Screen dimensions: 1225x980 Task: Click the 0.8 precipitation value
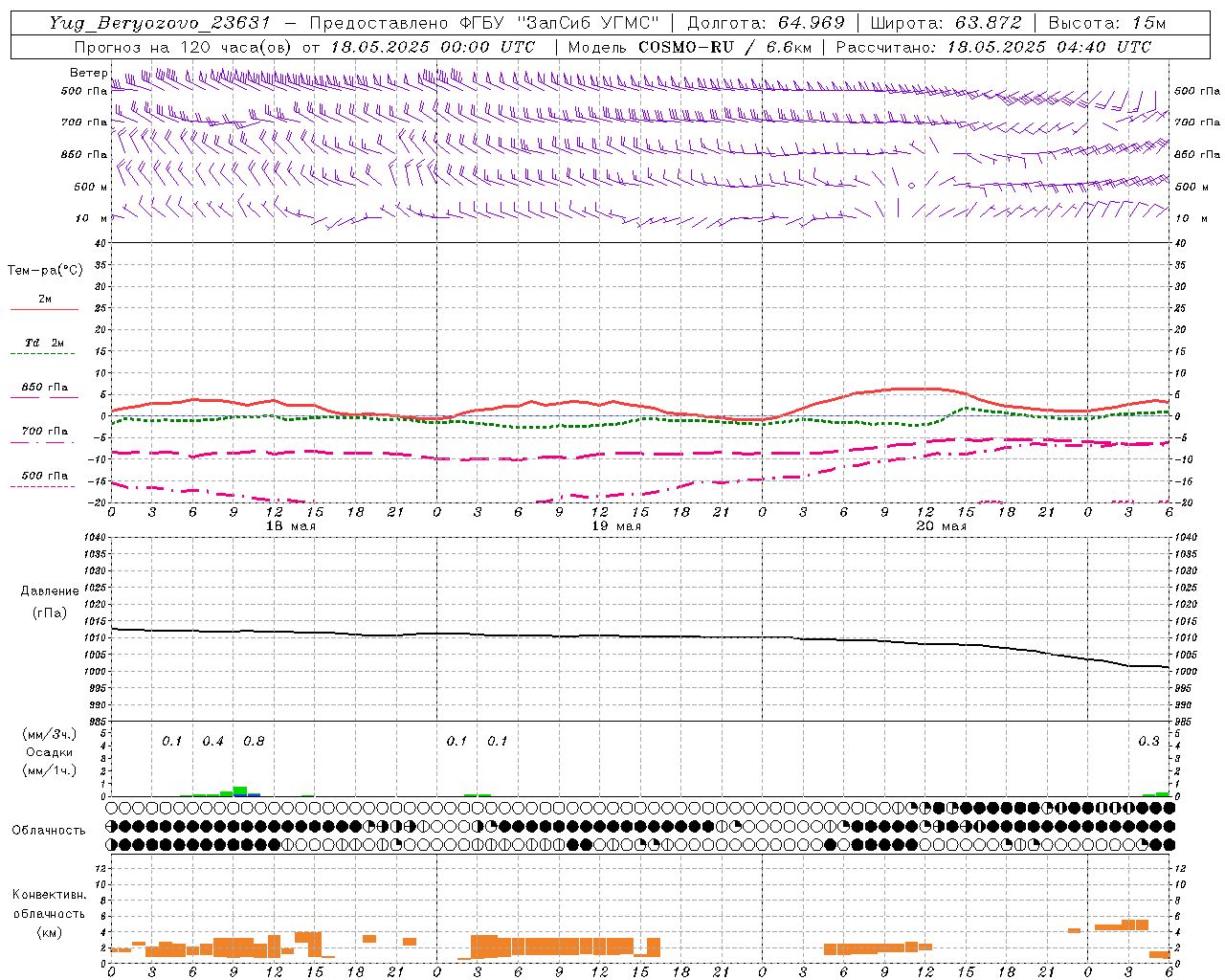[x=254, y=742]
